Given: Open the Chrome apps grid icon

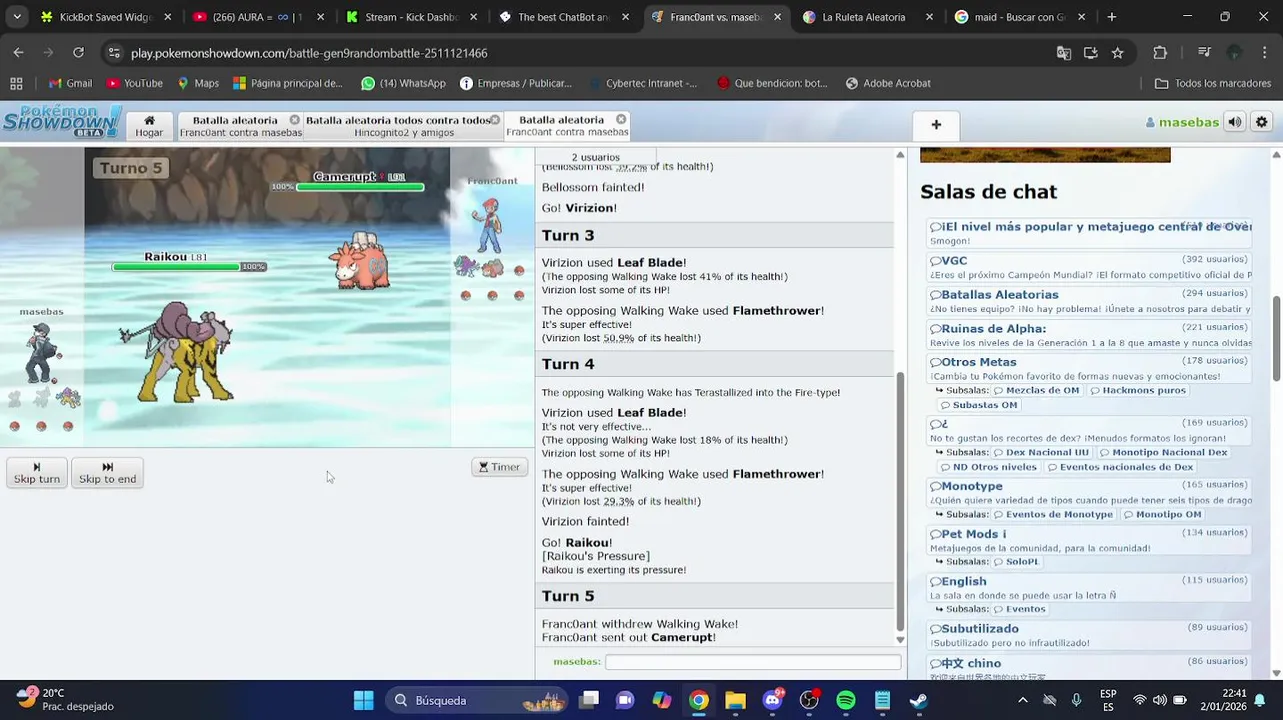Looking at the screenshot, I should (16, 83).
